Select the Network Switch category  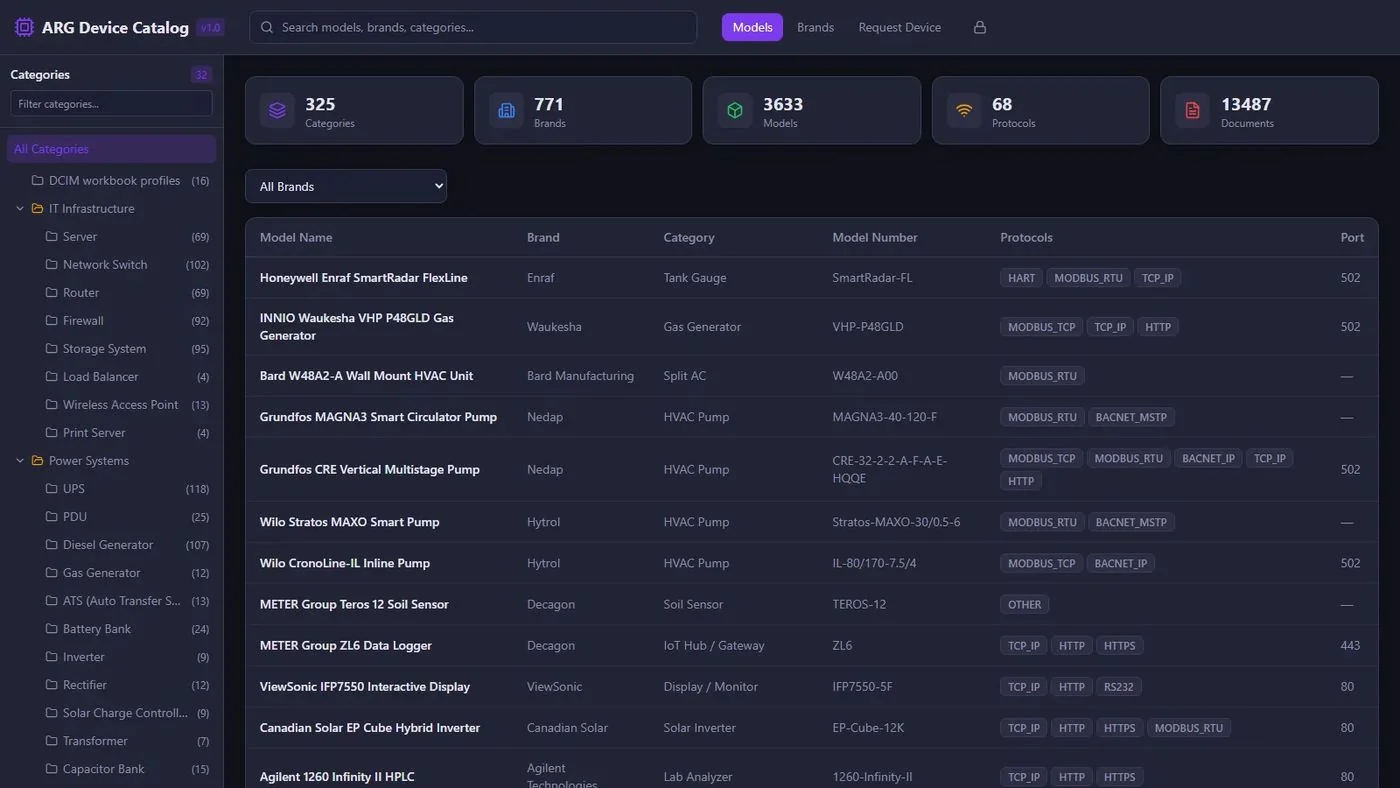point(111,265)
